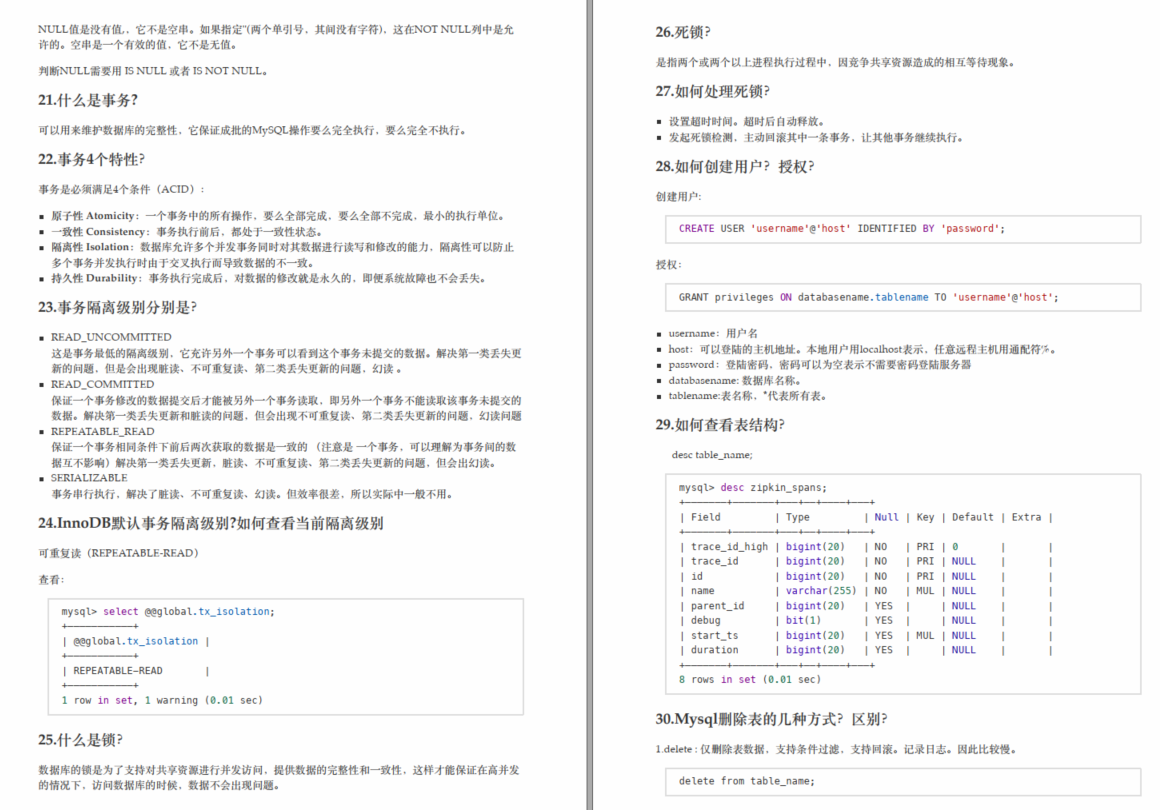The height and width of the screenshot is (810, 1160).
Task: Click the 'GRANT privileges ON' code line
Action: pyautogui.click(x=869, y=297)
